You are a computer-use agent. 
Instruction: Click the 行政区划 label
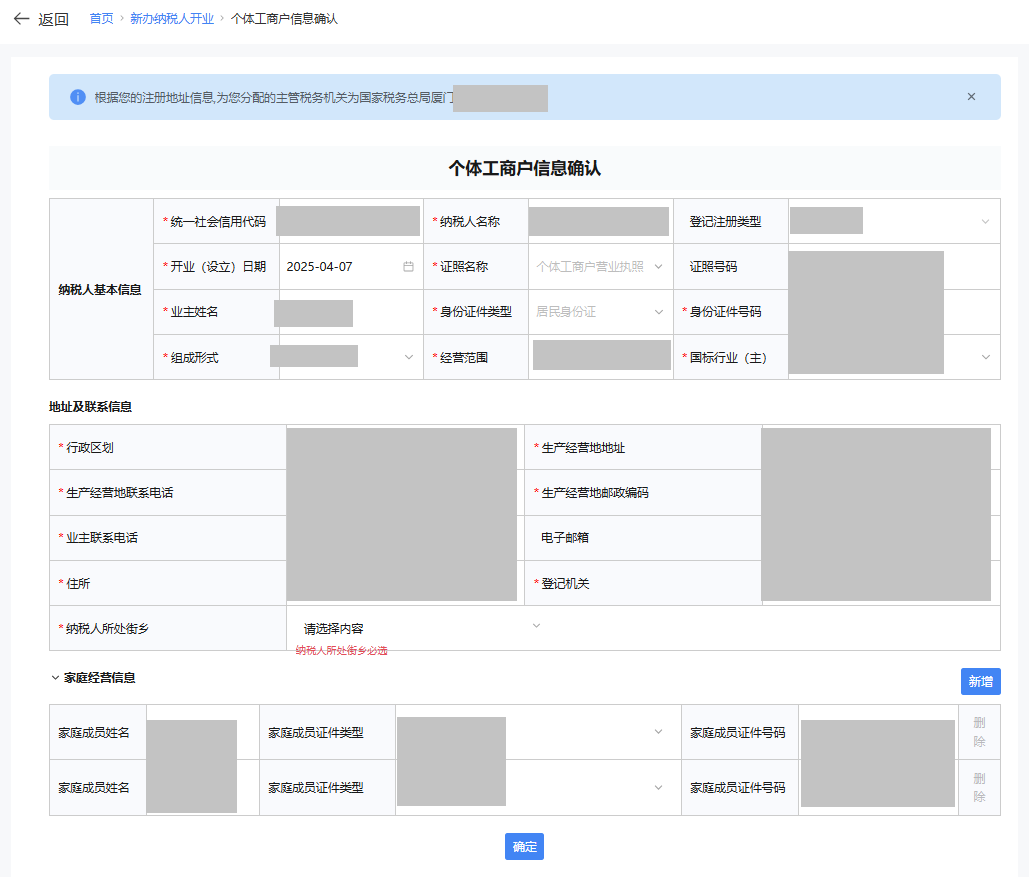click(90, 447)
